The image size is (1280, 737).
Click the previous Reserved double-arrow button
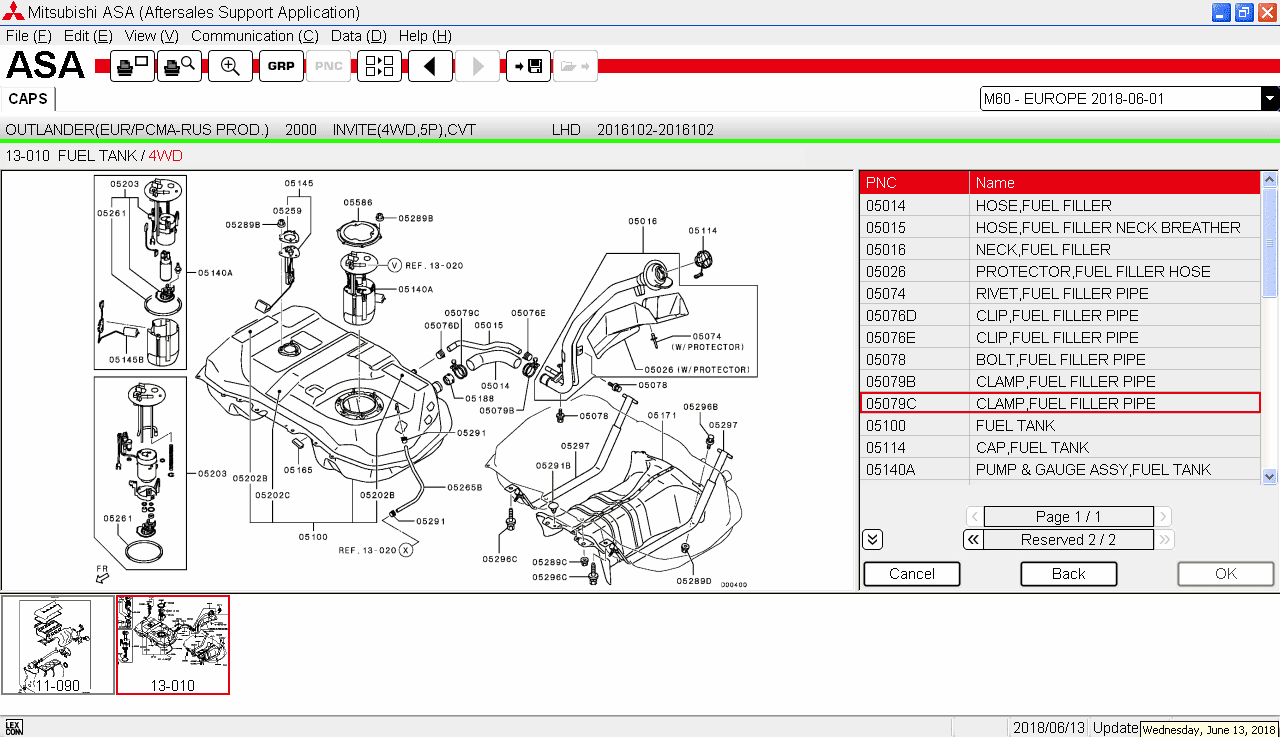[x=973, y=540]
